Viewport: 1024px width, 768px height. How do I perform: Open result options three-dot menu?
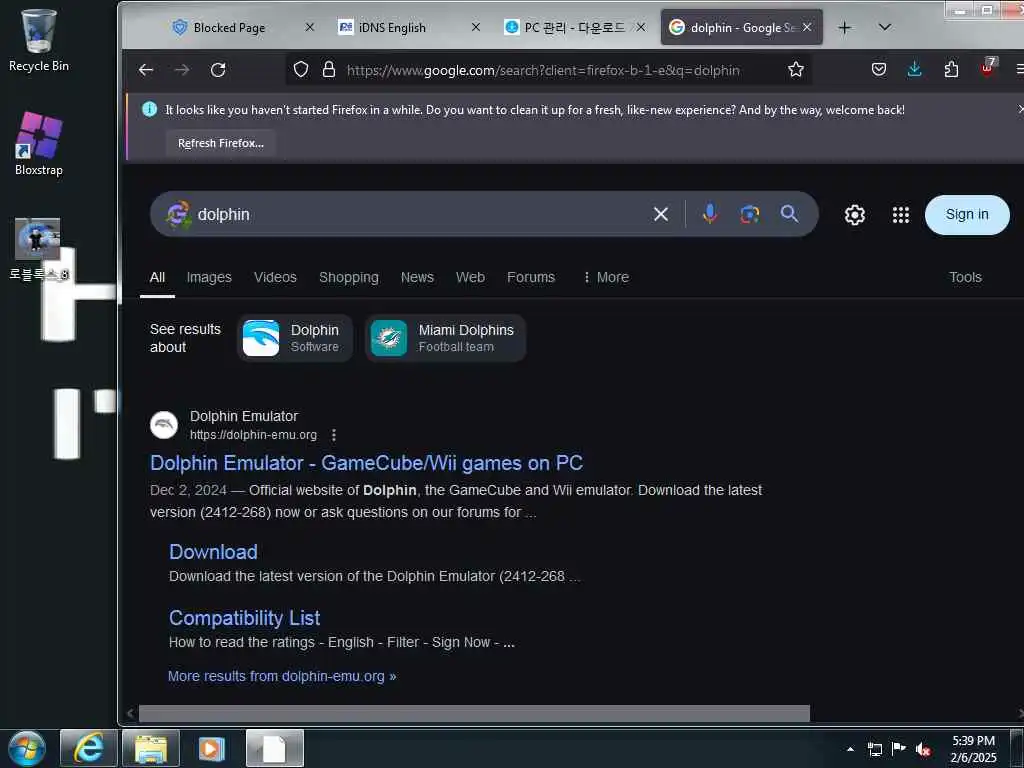(x=334, y=435)
